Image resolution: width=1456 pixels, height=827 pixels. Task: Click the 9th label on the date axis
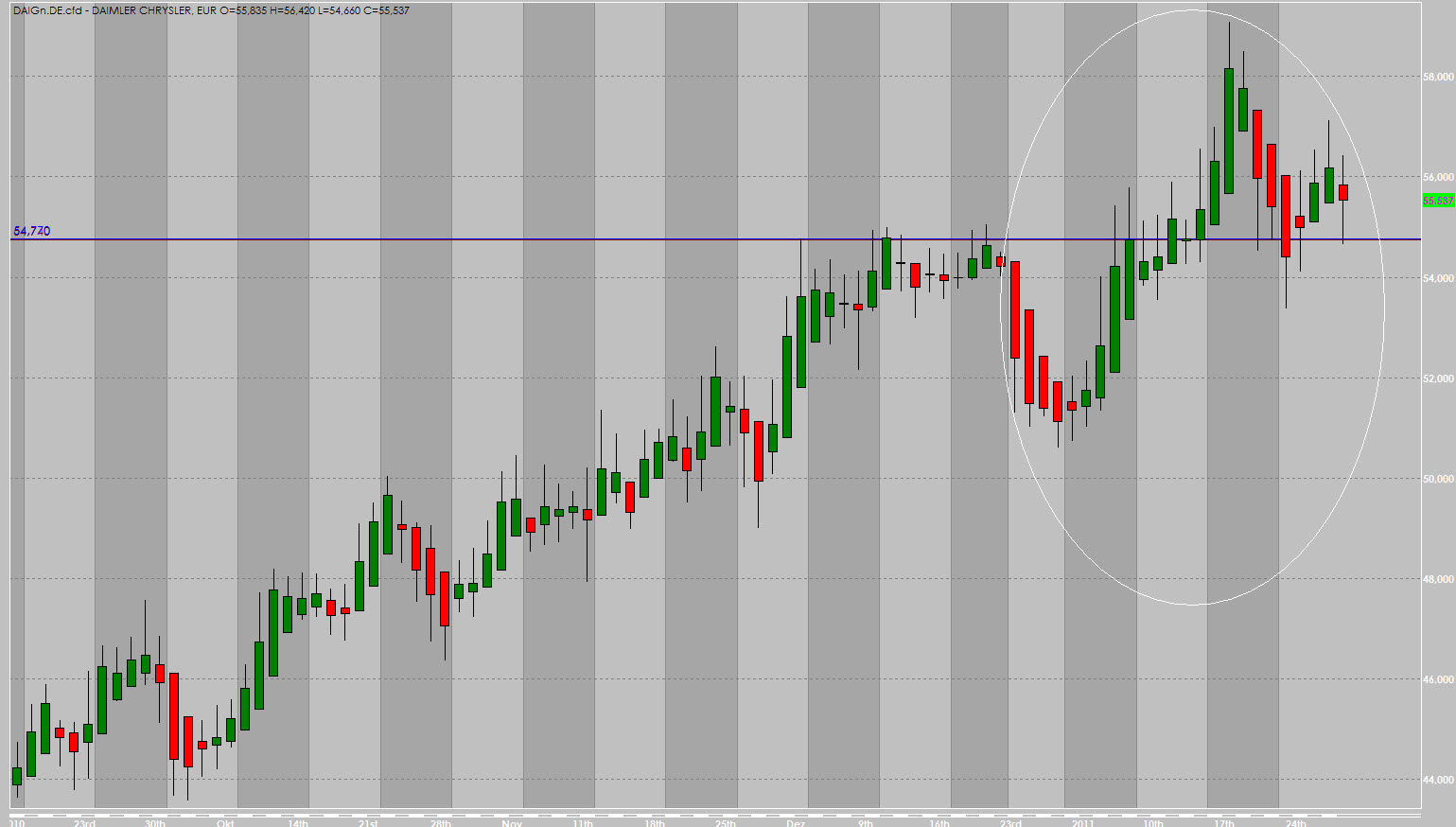[866, 822]
